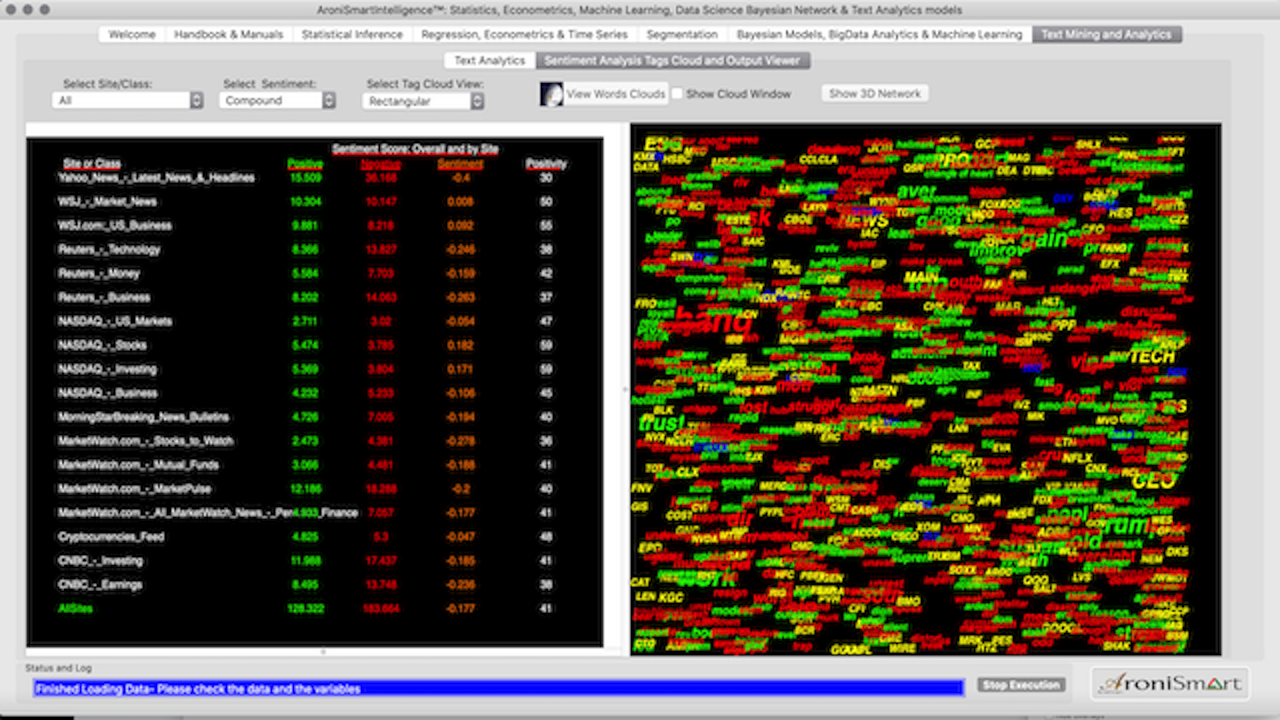Click the WSJ Market_News row name

(107, 202)
